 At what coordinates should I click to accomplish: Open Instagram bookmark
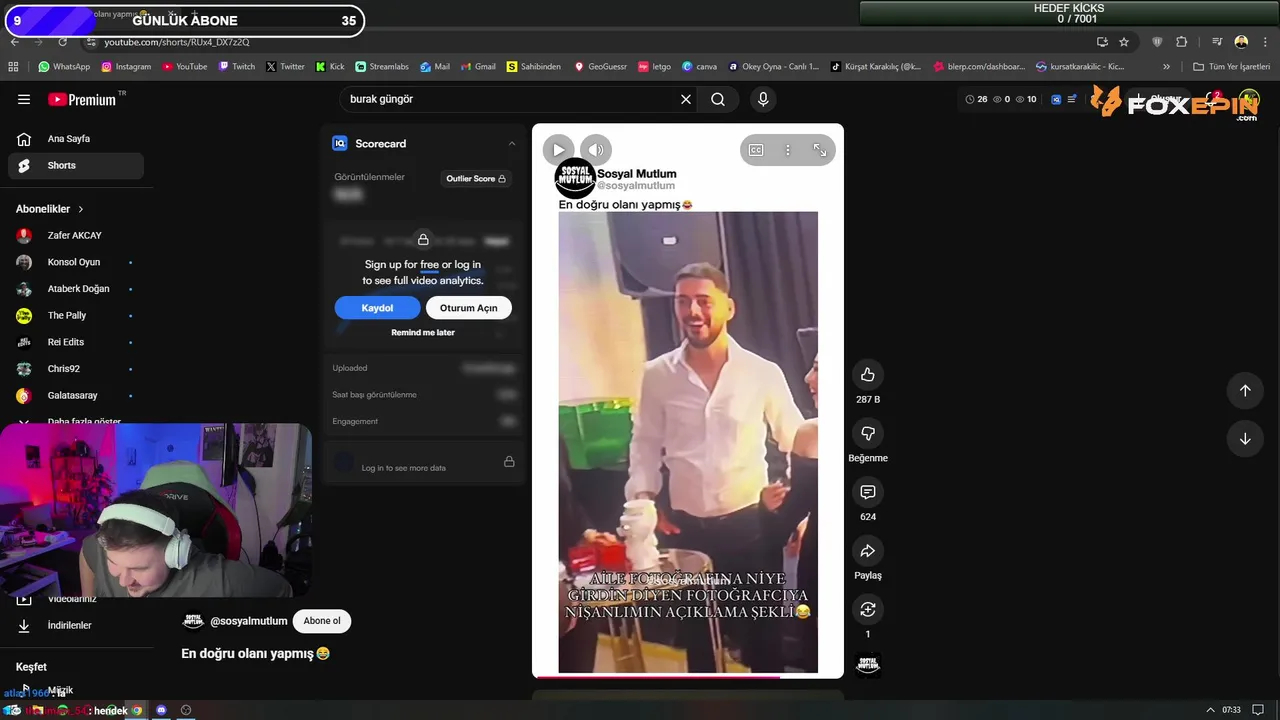point(126,67)
